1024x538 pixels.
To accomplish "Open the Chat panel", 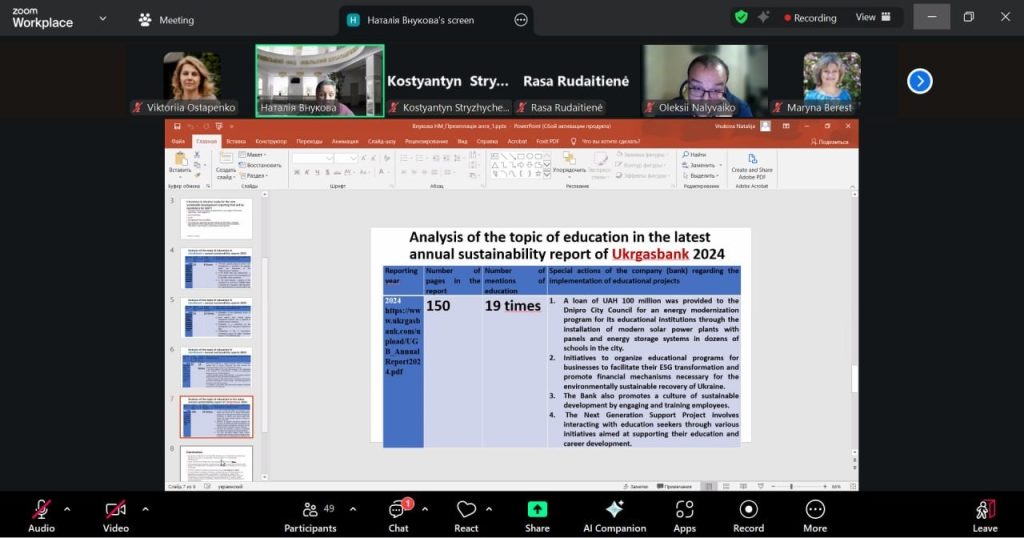I will pos(398,513).
